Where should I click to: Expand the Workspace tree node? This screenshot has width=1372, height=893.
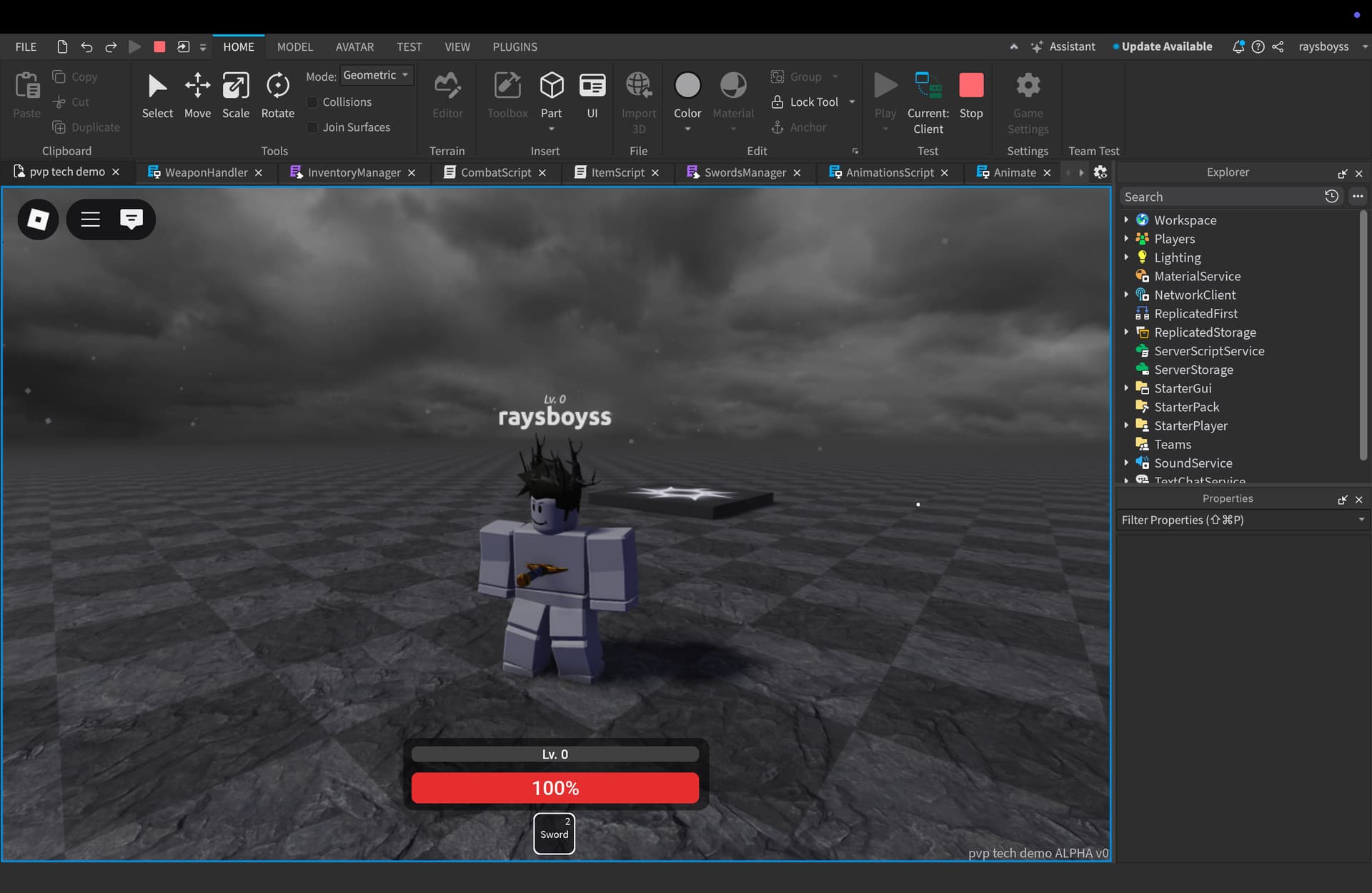click(1126, 219)
